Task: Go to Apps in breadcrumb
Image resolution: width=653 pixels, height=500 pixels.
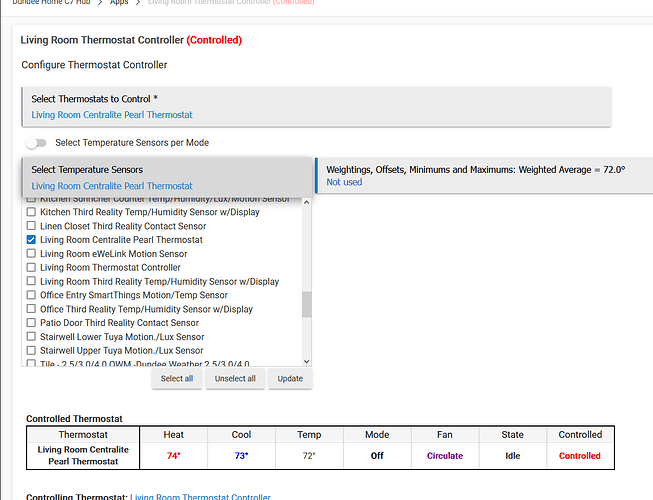Action: tap(119, 2)
